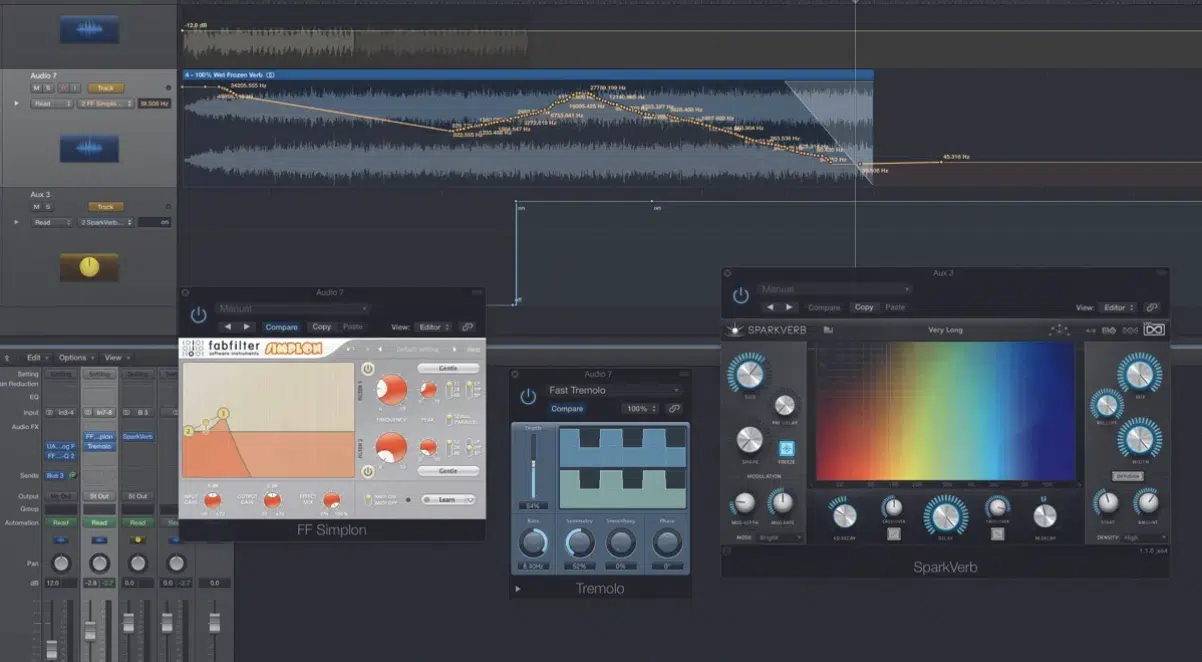Open Audio 7 automation parameter FF Simplon dropdown
Screen dimensions: 1202x662
tap(106, 103)
